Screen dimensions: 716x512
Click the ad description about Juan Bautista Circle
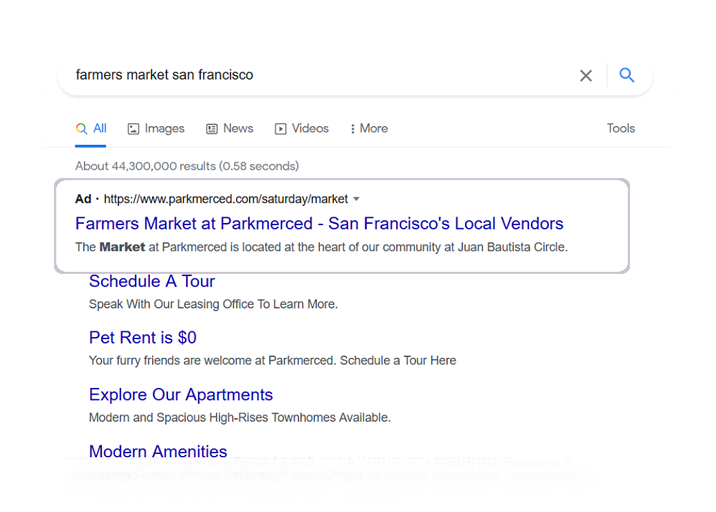[321, 247]
